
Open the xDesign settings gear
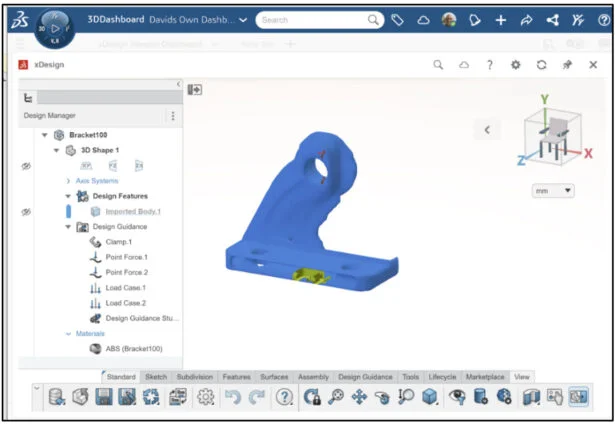(515, 64)
